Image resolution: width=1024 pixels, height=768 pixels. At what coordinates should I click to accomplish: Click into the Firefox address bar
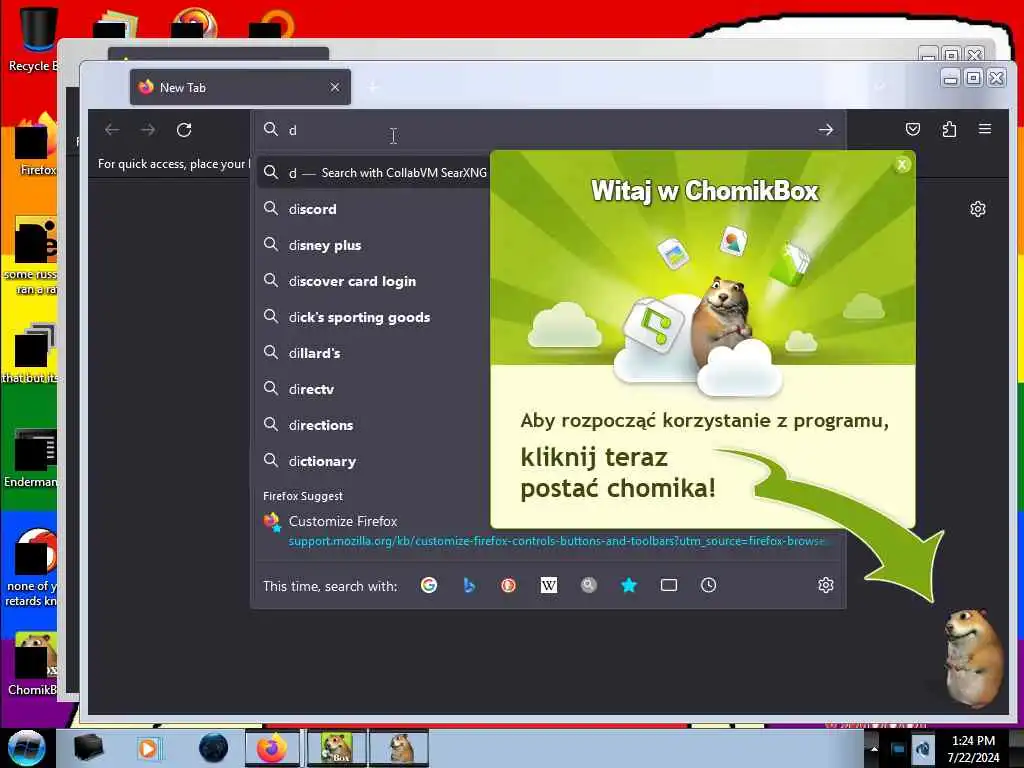coord(549,130)
